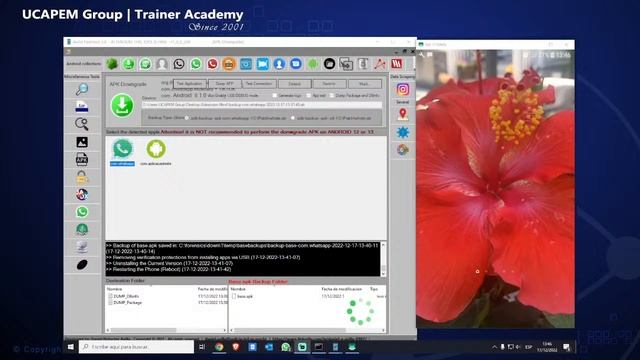
Task: Open the blue magnifier tool in left sidebar
Action: pos(82,89)
